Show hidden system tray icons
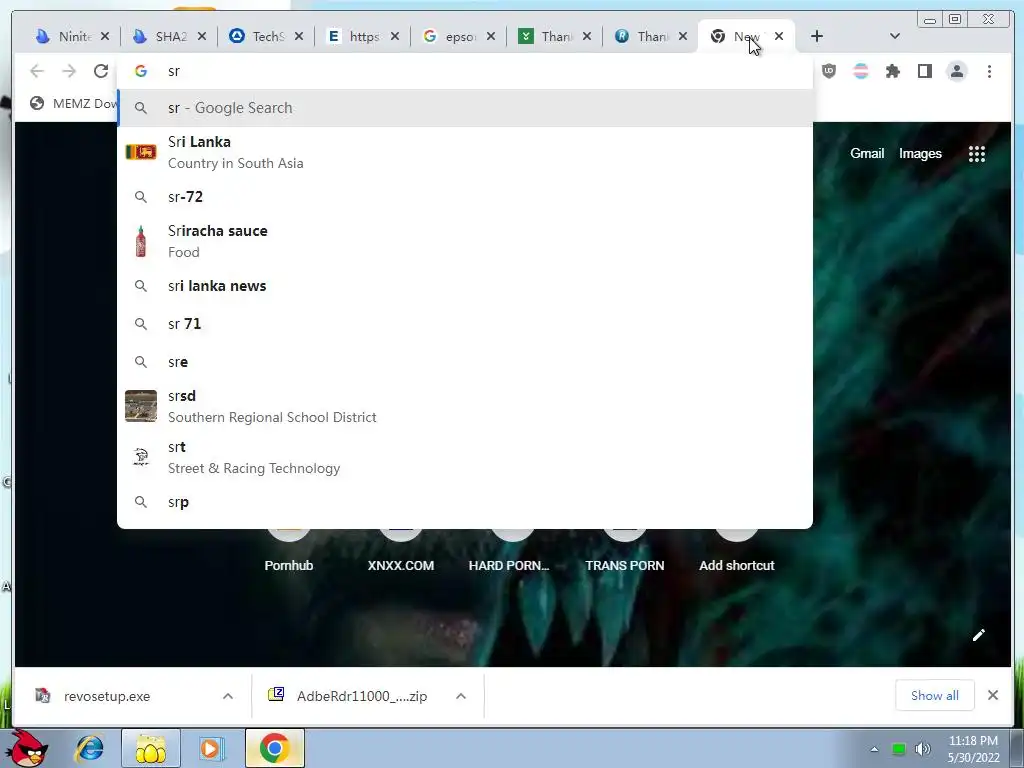This screenshot has height=768, width=1024. pyautogui.click(x=874, y=749)
